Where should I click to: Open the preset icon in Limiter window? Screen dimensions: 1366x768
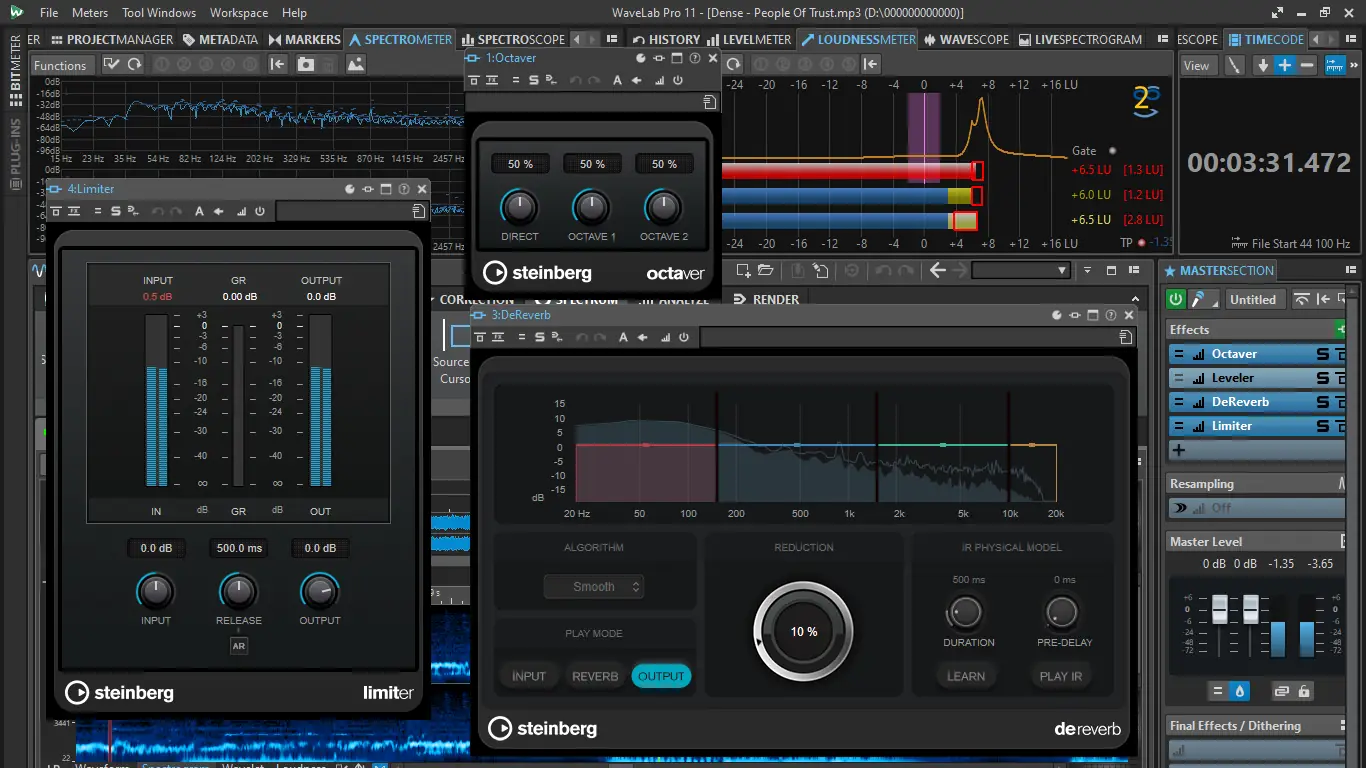[418, 211]
